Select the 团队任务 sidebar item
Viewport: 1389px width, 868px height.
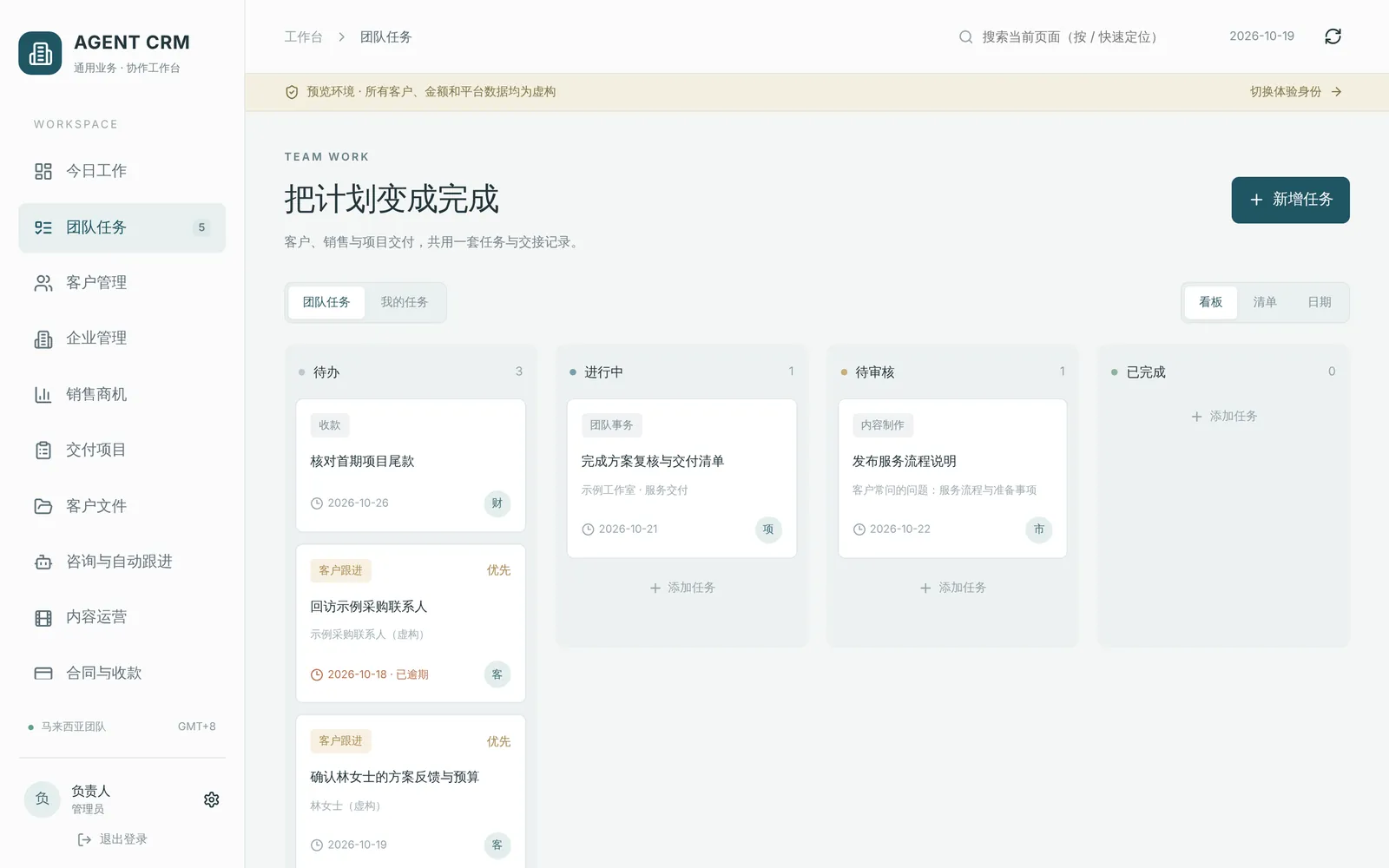pyautogui.click(x=122, y=227)
